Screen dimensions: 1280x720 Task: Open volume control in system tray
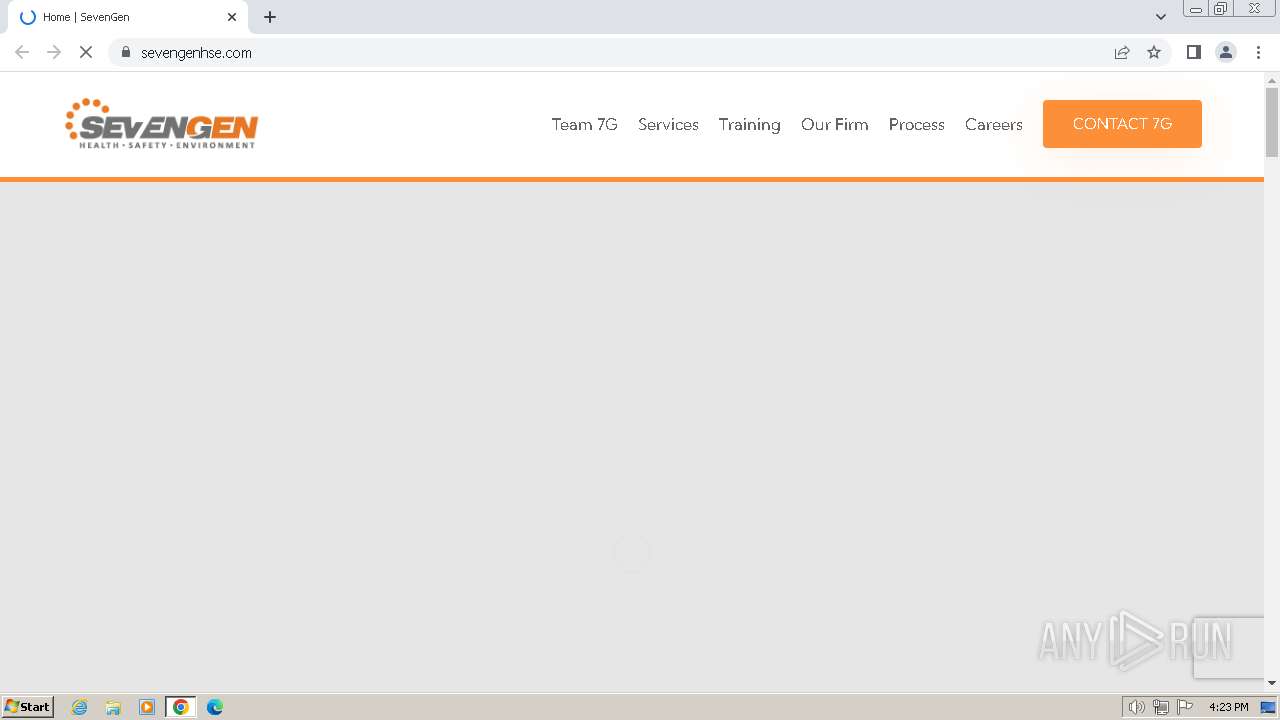click(1136, 707)
